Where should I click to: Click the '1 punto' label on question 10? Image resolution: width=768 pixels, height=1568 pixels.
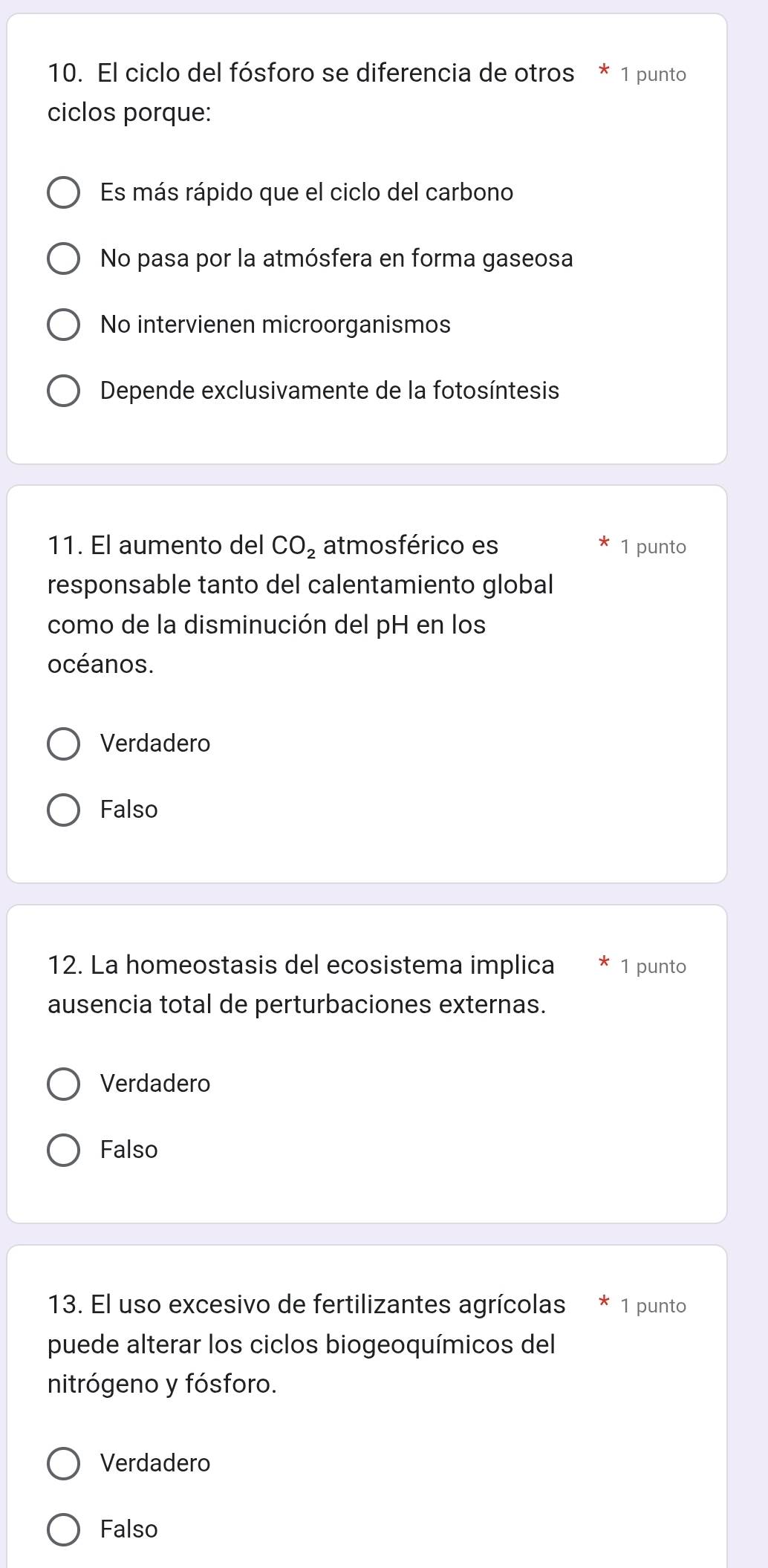pyautogui.click(x=654, y=74)
